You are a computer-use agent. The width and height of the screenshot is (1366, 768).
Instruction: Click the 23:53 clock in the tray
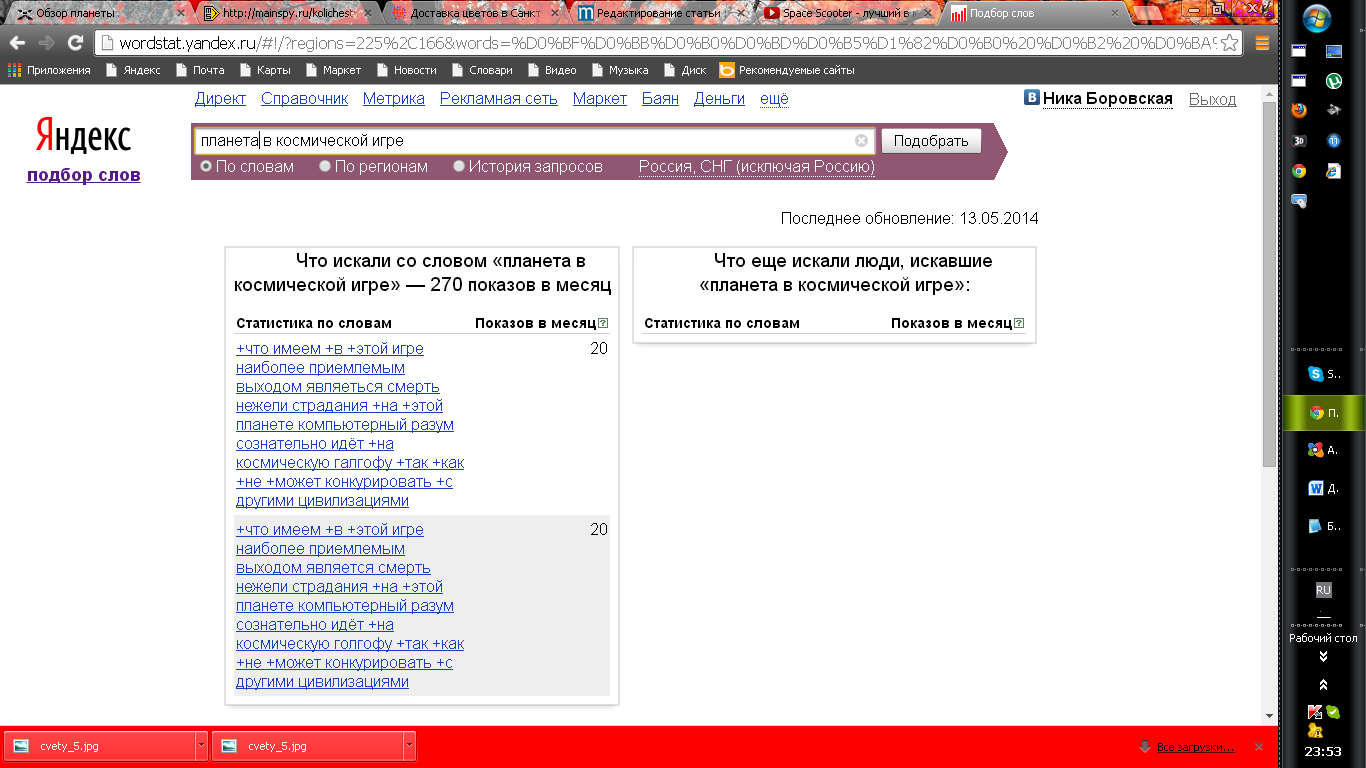click(x=1323, y=751)
